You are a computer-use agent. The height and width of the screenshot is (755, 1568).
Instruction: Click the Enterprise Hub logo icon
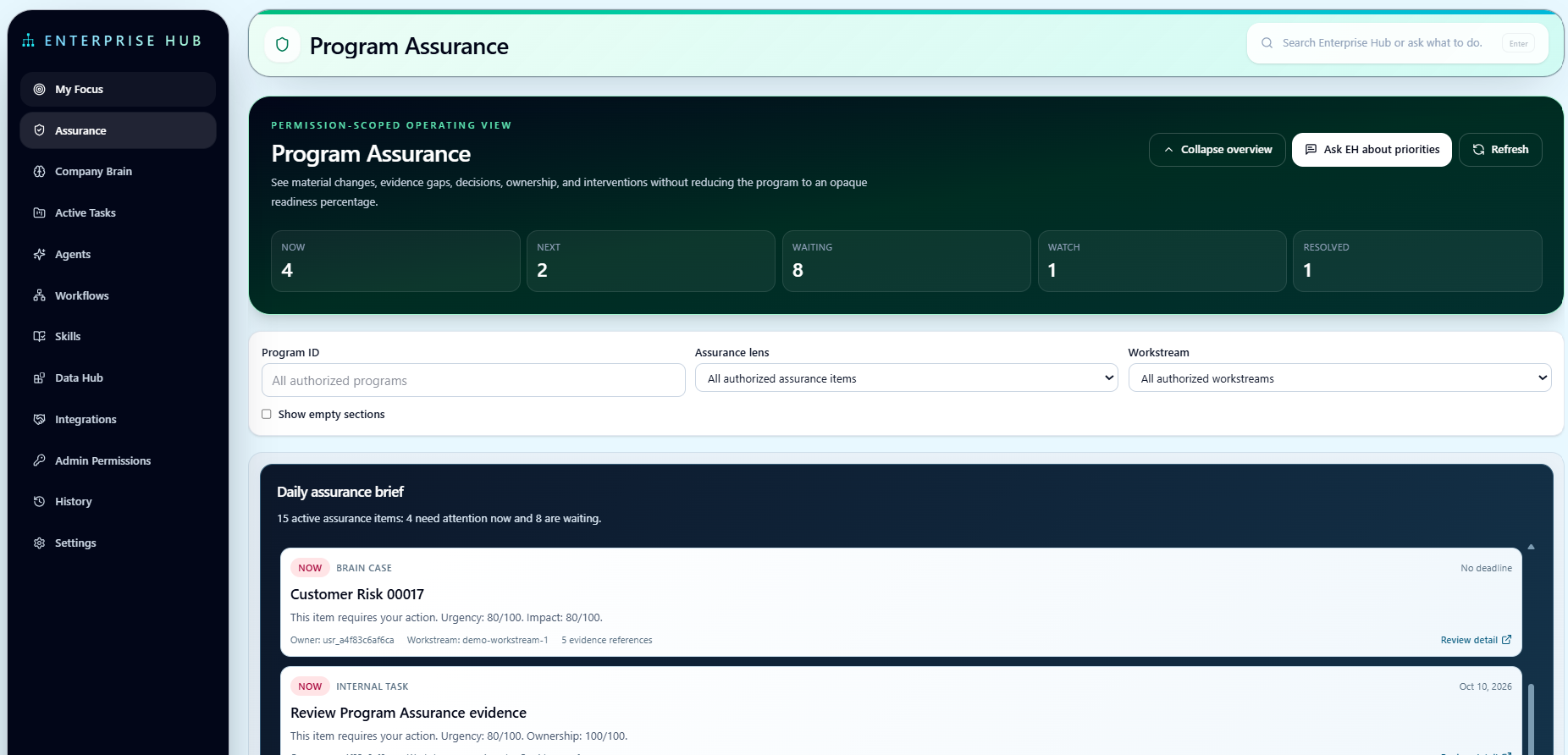click(29, 41)
